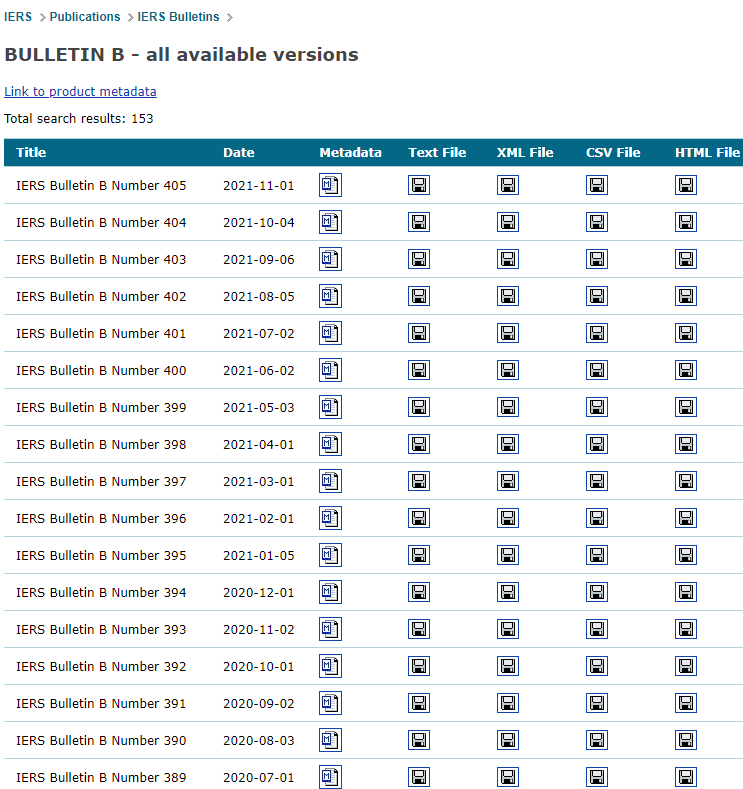Image resolution: width=743 pixels, height=789 pixels.
Task: Select date 2020-12-01
Action: (x=259, y=592)
